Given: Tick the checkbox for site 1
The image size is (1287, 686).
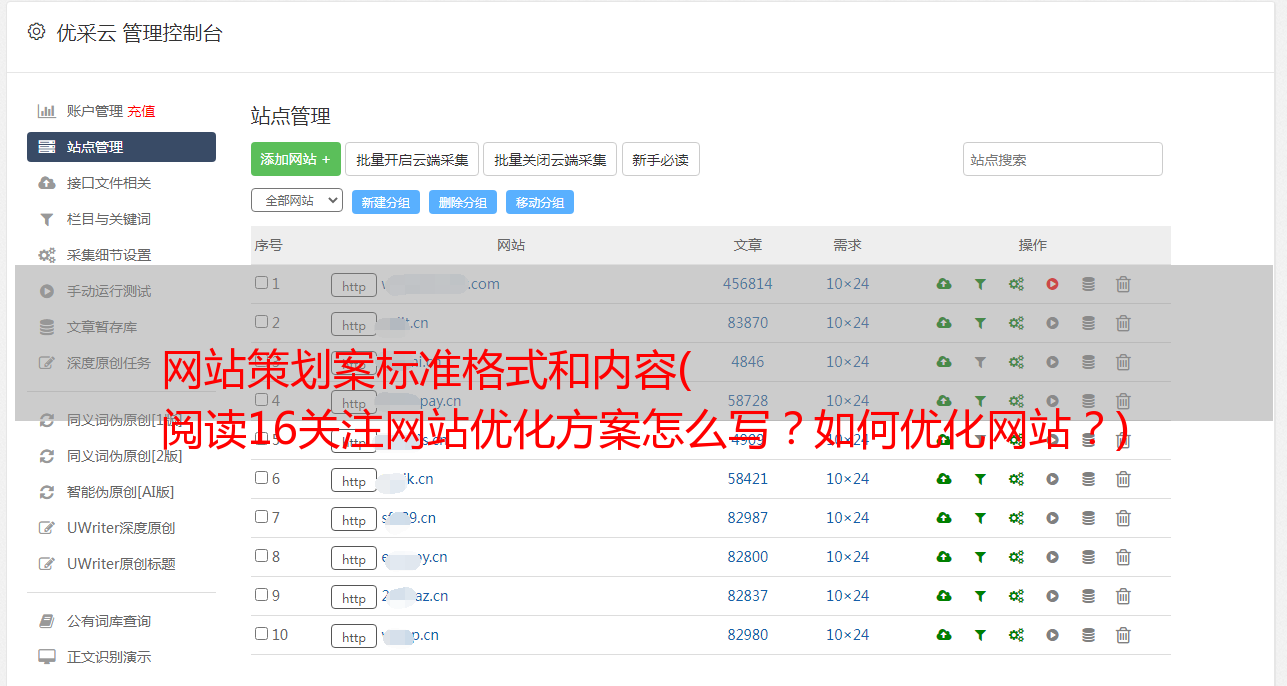Looking at the screenshot, I should (261, 283).
